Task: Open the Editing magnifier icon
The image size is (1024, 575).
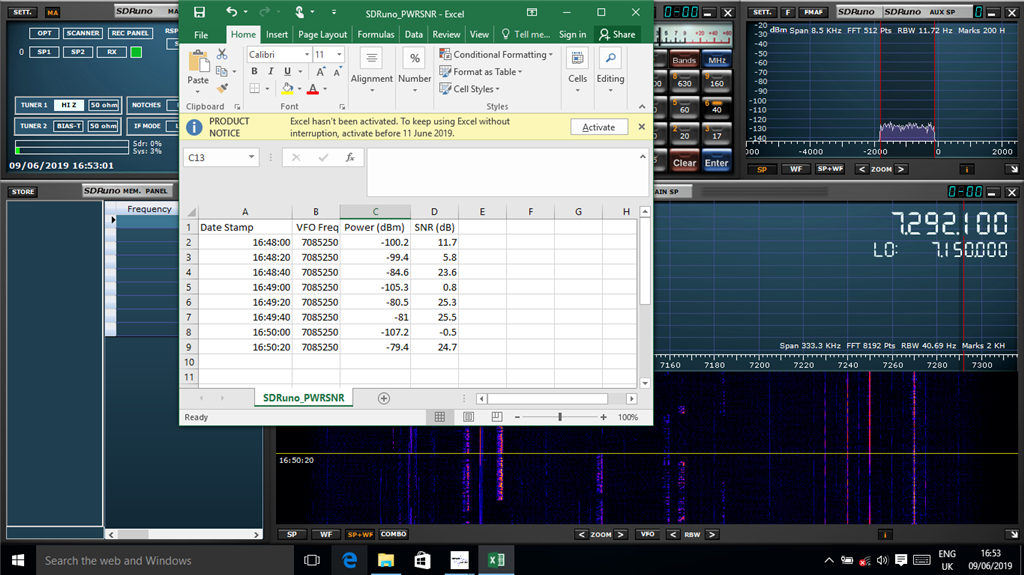Action: click(610, 59)
